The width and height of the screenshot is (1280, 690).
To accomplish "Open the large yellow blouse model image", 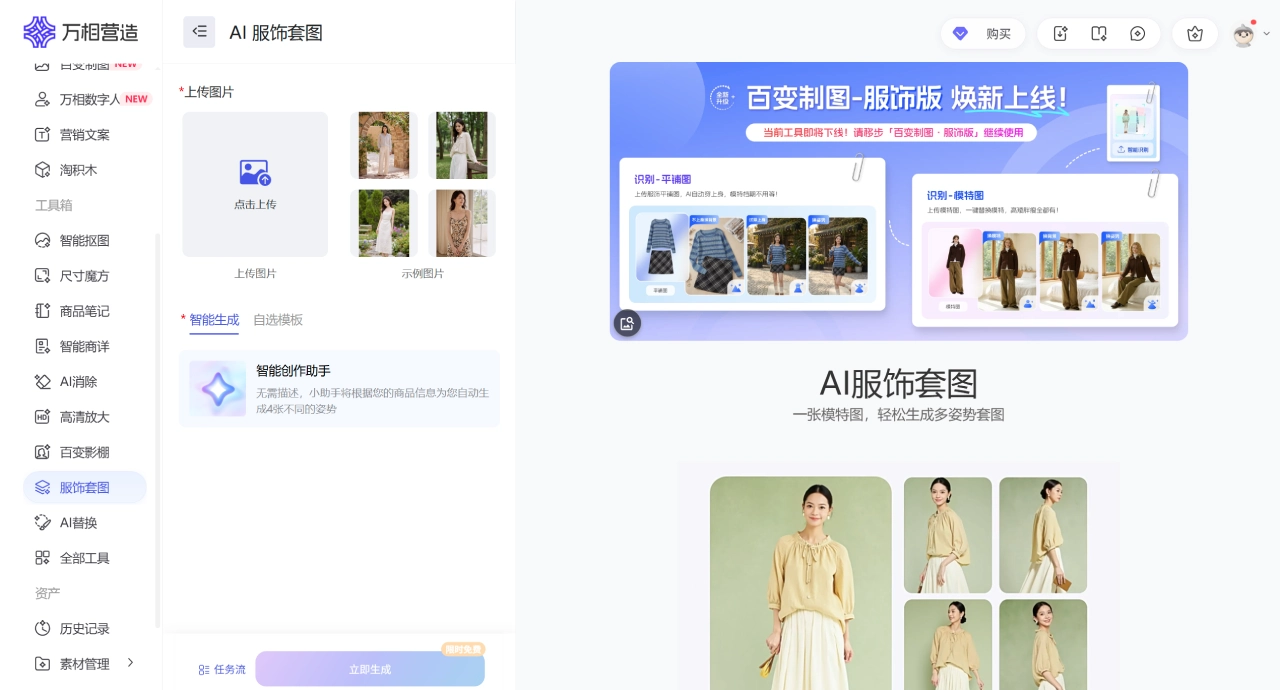I will (x=801, y=583).
